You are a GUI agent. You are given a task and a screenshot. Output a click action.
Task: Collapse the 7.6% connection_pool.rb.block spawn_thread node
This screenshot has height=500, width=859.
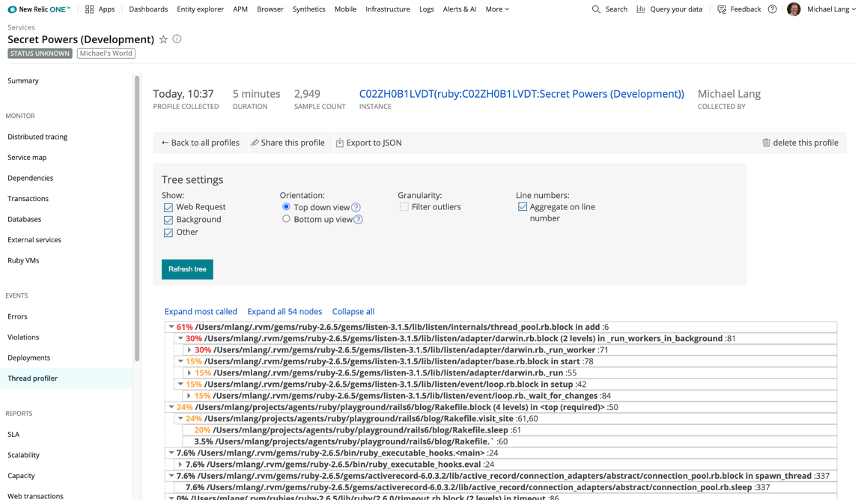pyautogui.click(x=171, y=476)
